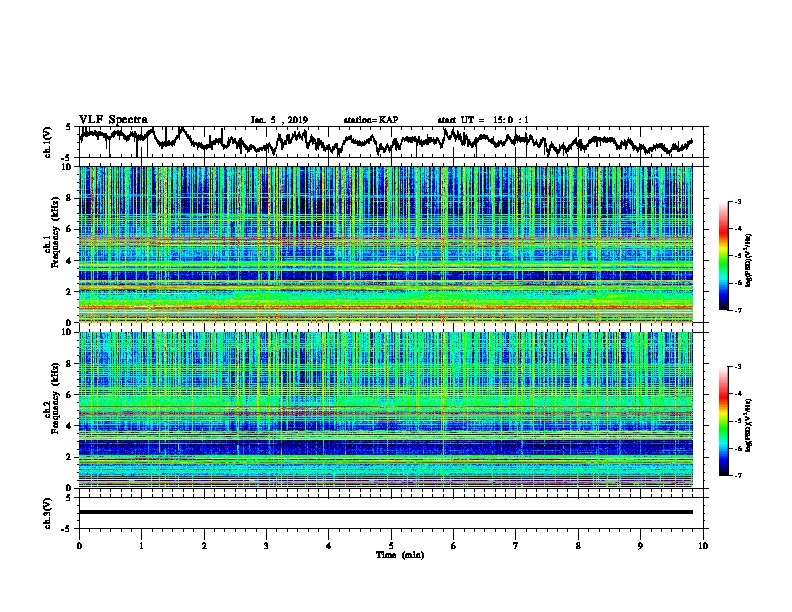Click the "10" tick on the time axis
This screenshot has width=792, height=612.
[x=703, y=546]
